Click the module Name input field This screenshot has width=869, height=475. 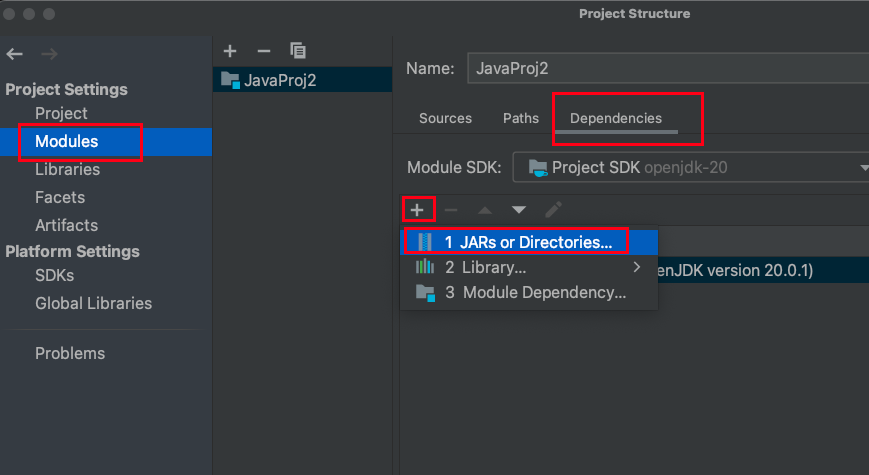pos(668,68)
